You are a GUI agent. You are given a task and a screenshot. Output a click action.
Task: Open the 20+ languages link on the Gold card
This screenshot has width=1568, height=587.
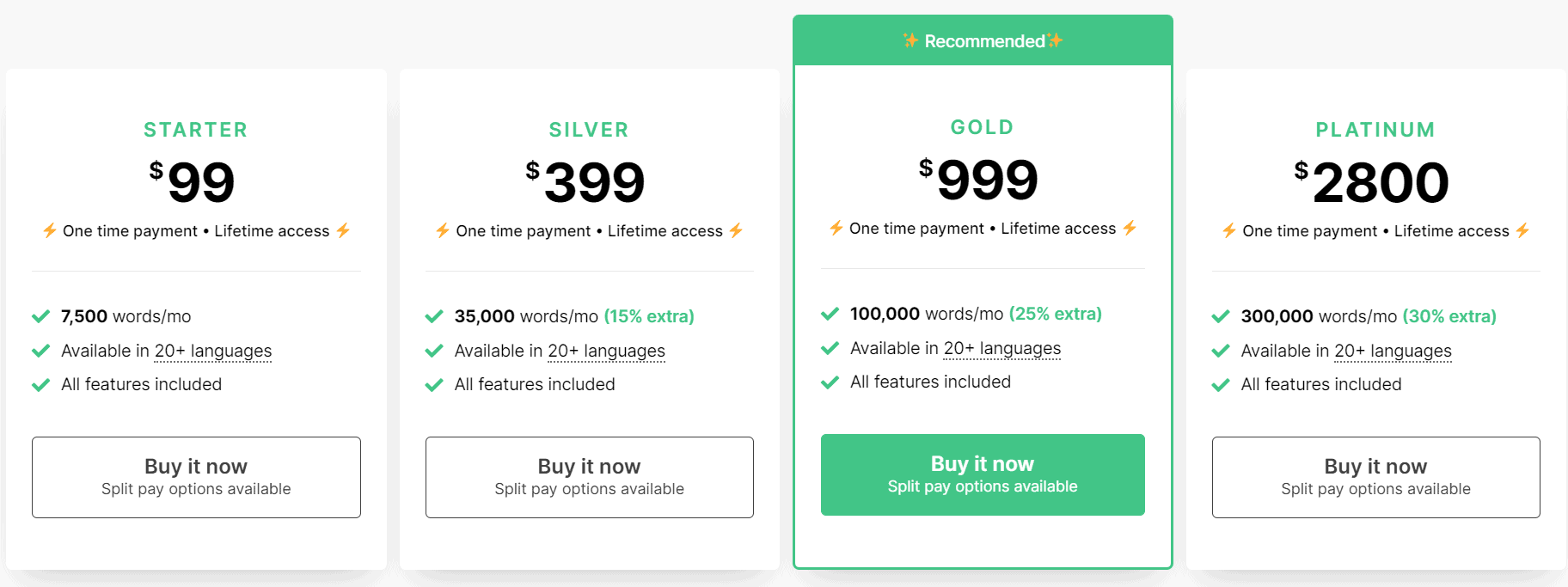(1001, 348)
